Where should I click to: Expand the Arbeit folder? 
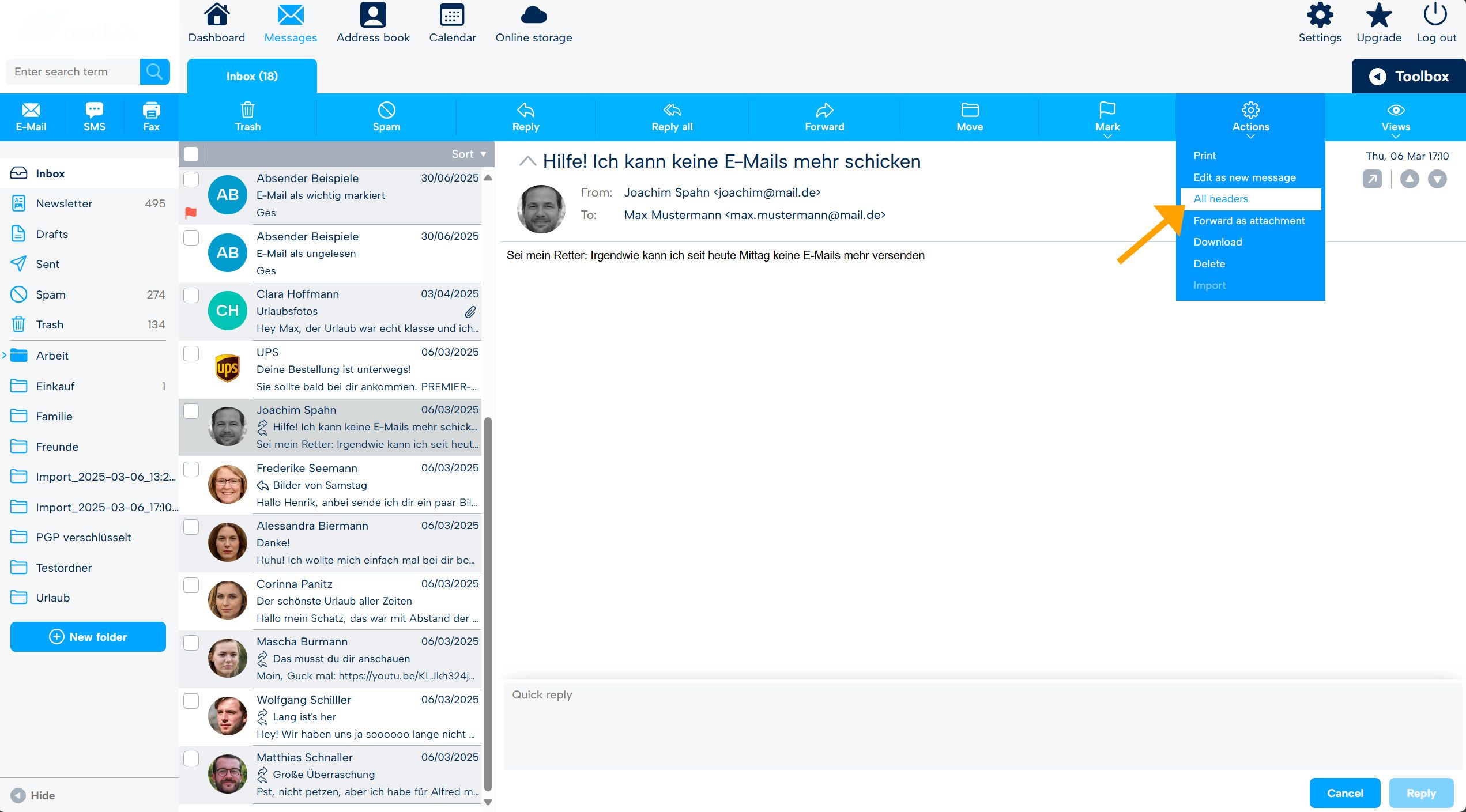[5, 356]
